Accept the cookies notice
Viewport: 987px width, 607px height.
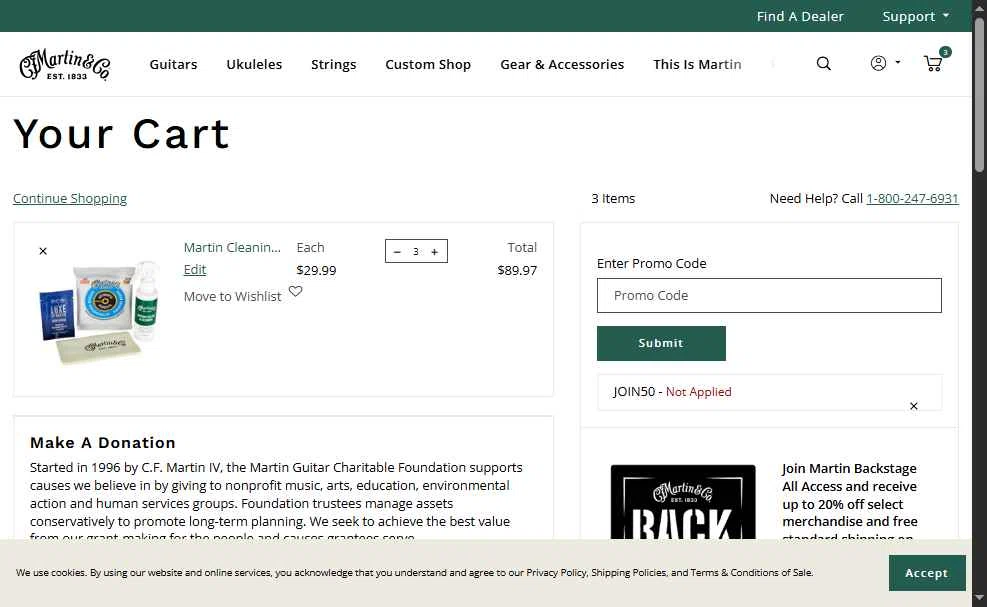click(x=927, y=573)
